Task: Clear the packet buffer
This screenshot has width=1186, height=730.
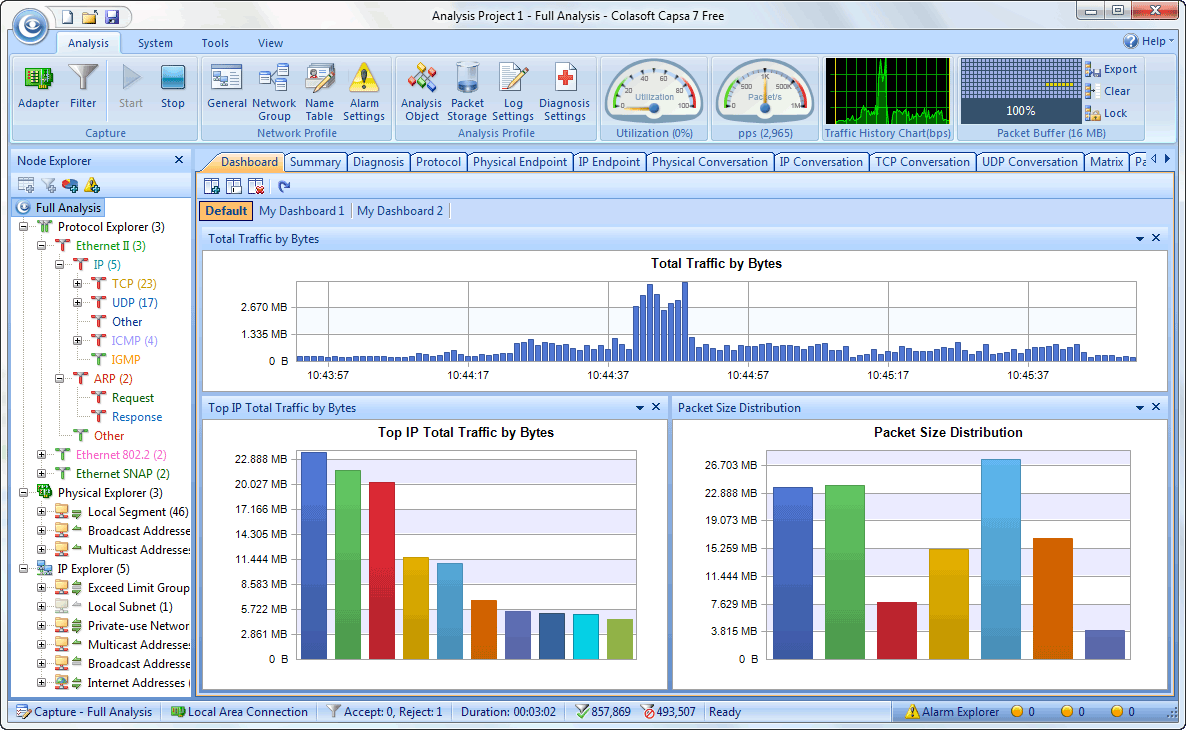Action: coord(1108,92)
